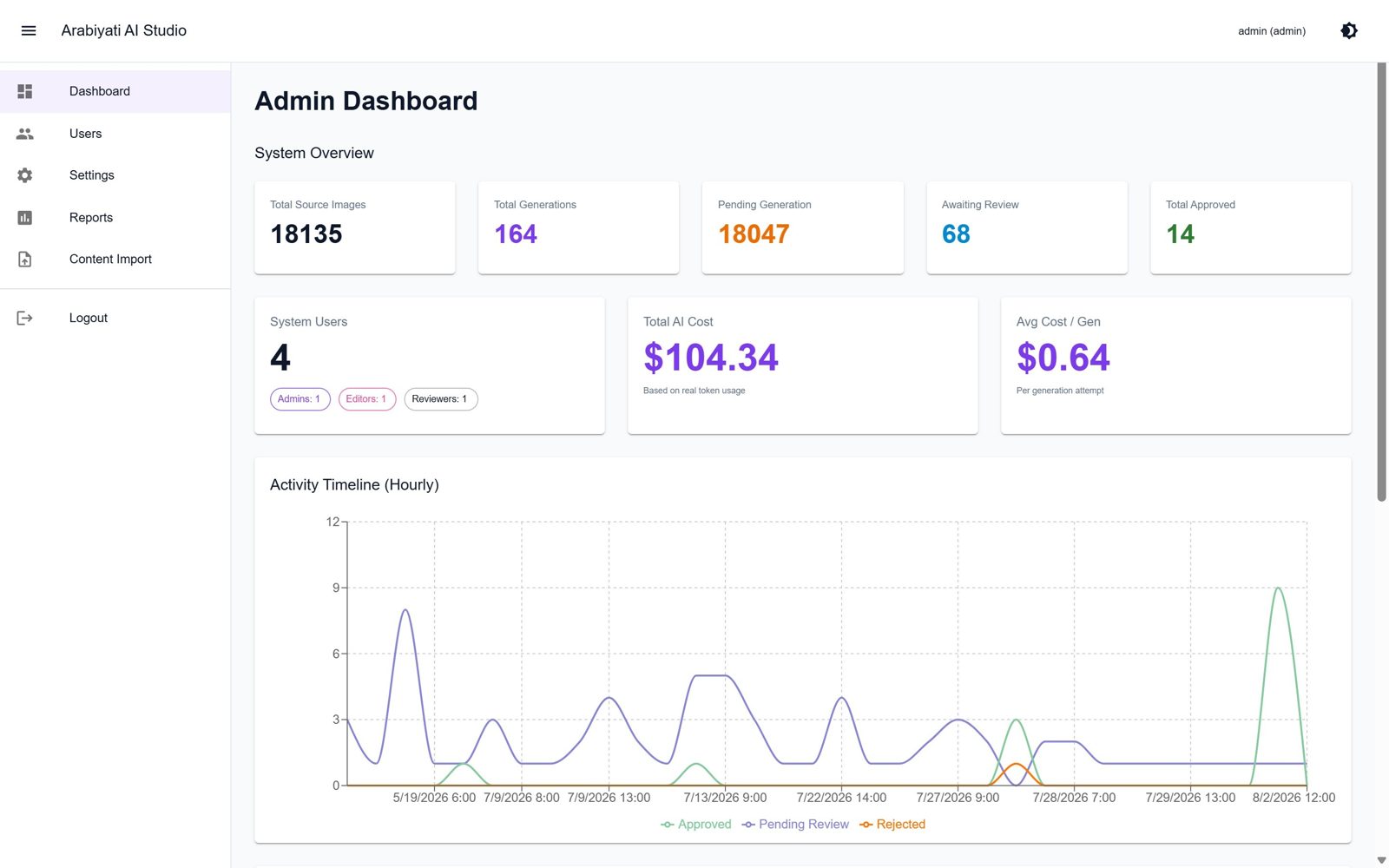Open the hamburger navigation menu

[x=29, y=30]
